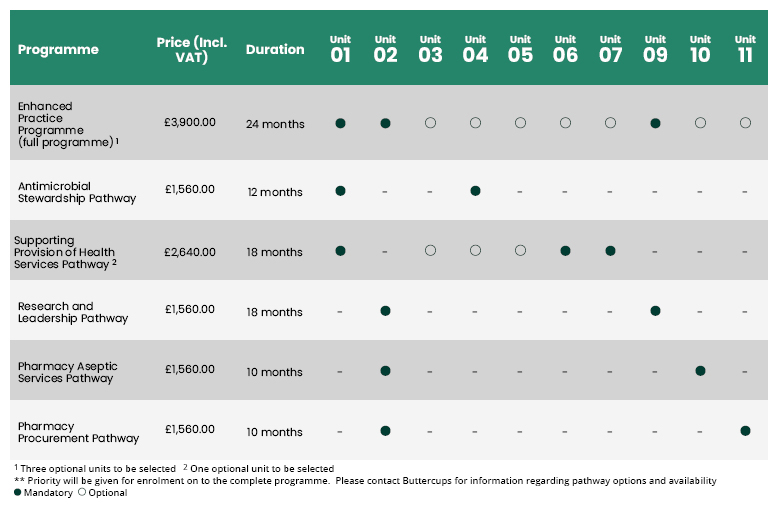Click Unit 04 filled dot for Antimicrobial Stewardship Pathway
The height and width of the screenshot is (508, 778).
coord(475,190)
